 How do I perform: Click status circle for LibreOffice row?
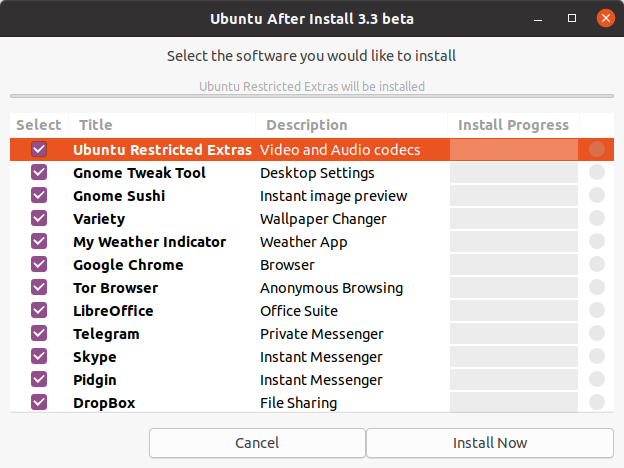(x=597, y=310)
